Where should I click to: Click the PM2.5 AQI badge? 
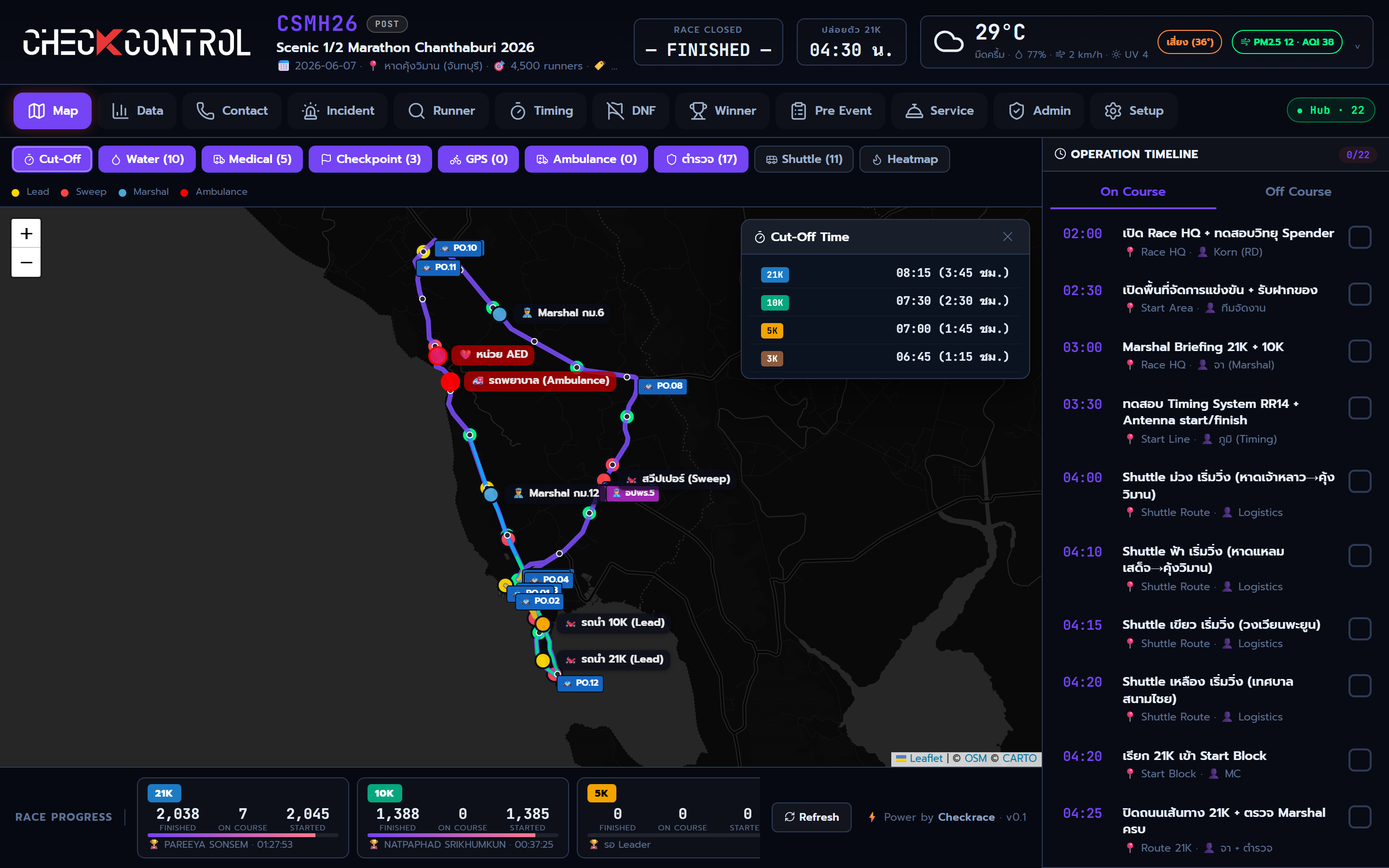pos(1286,42)
